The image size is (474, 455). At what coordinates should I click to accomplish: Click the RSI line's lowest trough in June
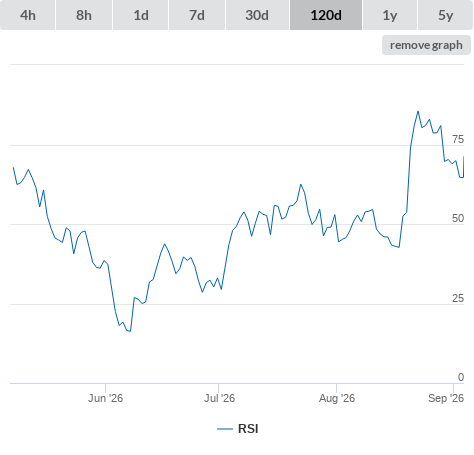[130, 331]
